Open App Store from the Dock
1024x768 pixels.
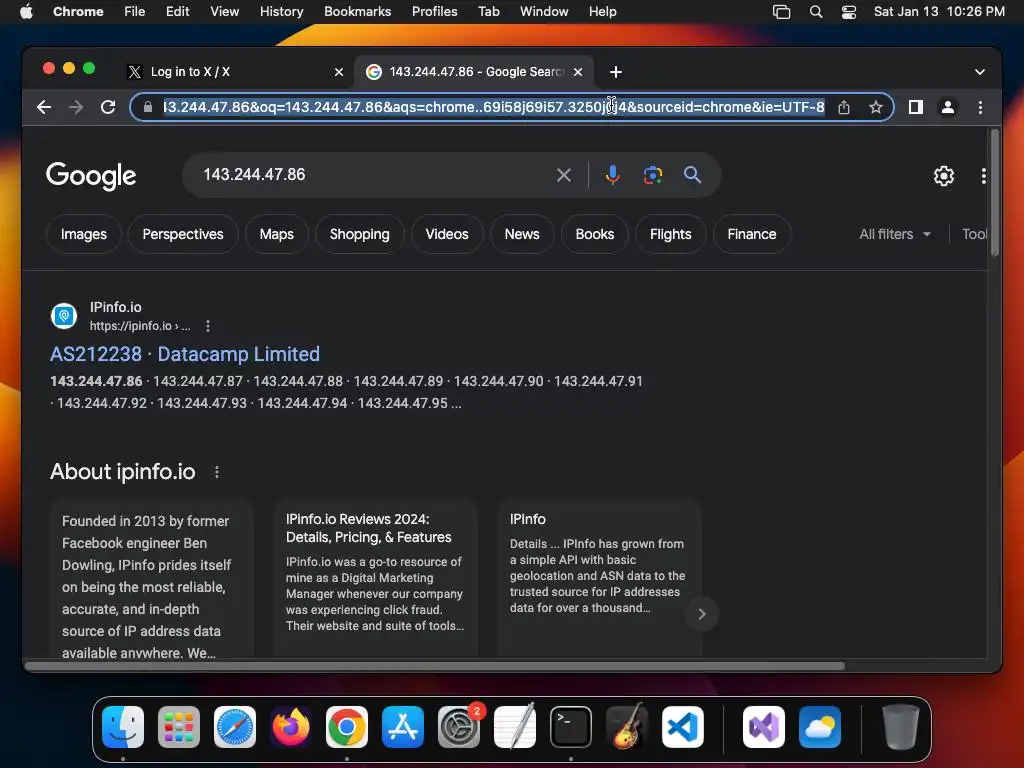pyautogui.click(x=403, y=727)
